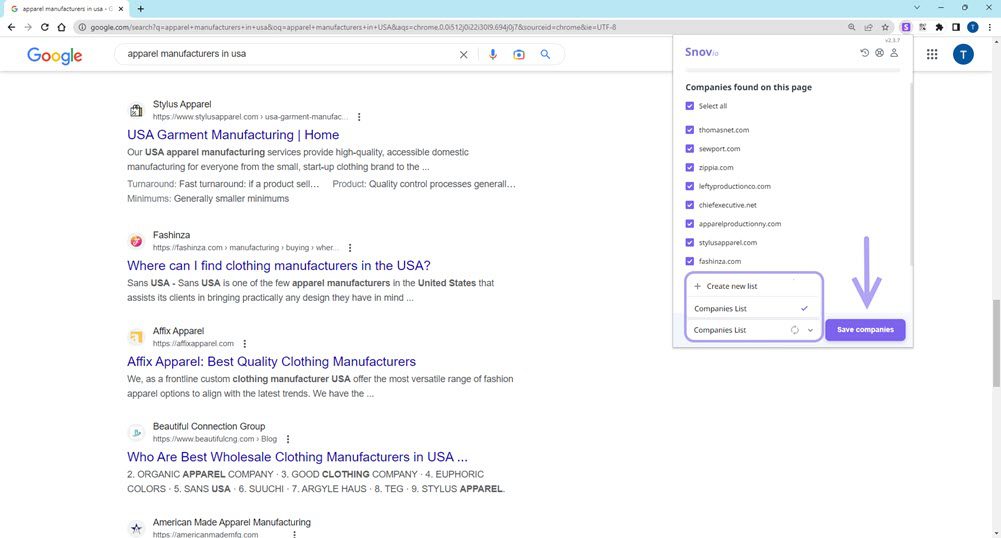Viewport: 1001px width, 538px height.
Task: Open Snov.io history icon
Action: click(864, 53)
